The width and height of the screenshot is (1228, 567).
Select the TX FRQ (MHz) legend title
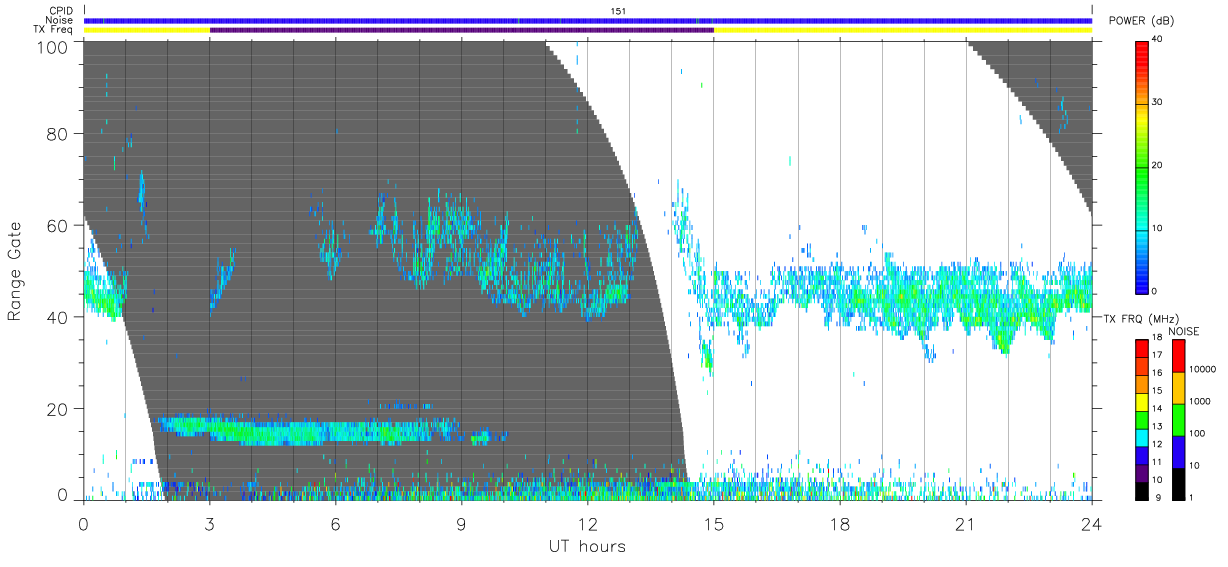tap(1139, 319)
